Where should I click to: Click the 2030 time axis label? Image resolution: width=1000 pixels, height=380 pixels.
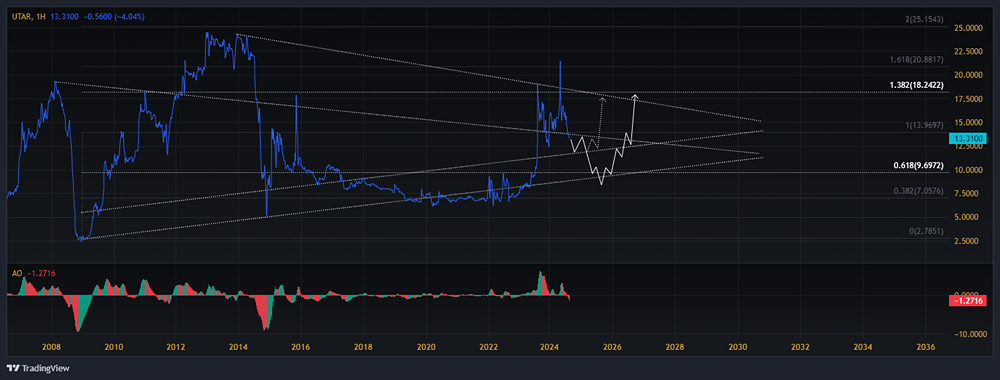pos(737,347)
